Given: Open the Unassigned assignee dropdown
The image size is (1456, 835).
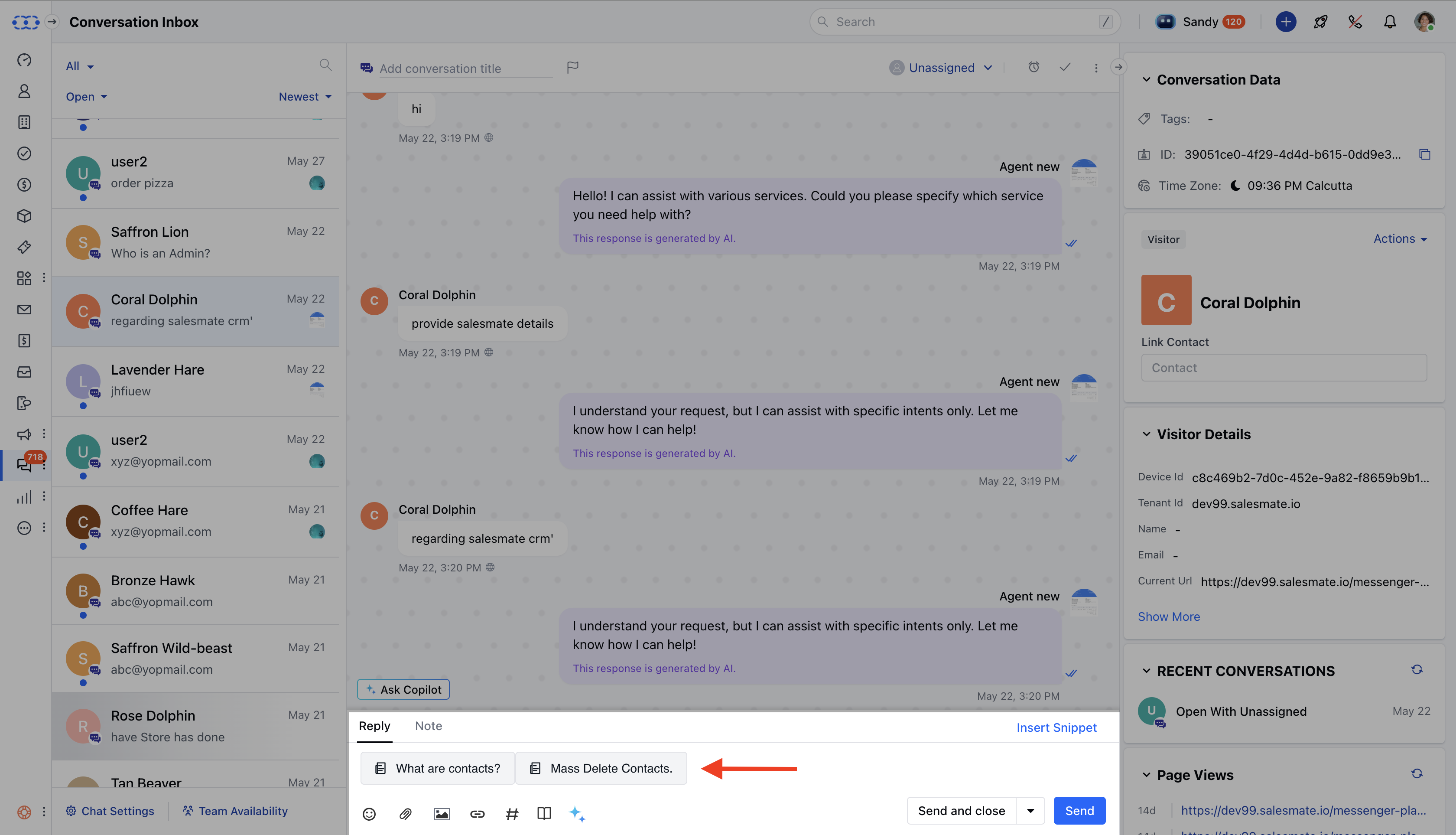Looking at the screenshot, I should click(x=941, y=68).
